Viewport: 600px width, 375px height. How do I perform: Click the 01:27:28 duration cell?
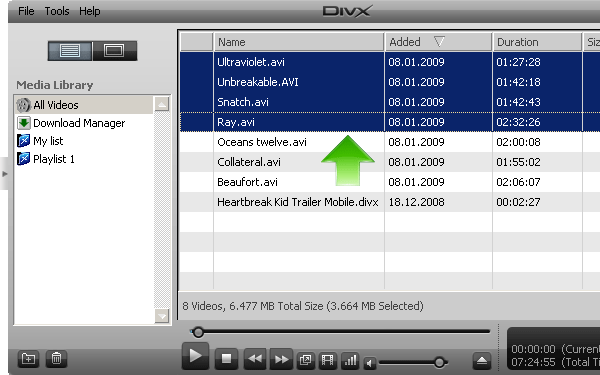click(x=518, y=62)
